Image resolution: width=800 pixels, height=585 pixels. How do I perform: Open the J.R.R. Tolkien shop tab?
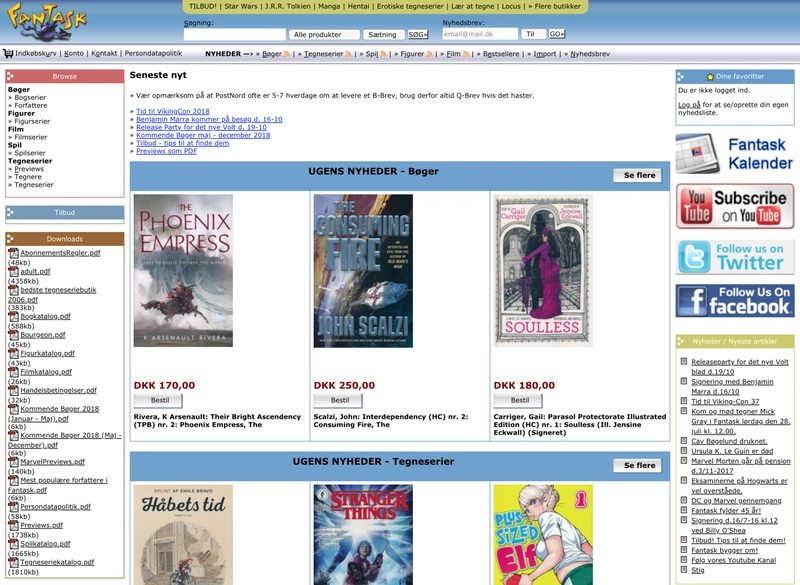point(288,6)
